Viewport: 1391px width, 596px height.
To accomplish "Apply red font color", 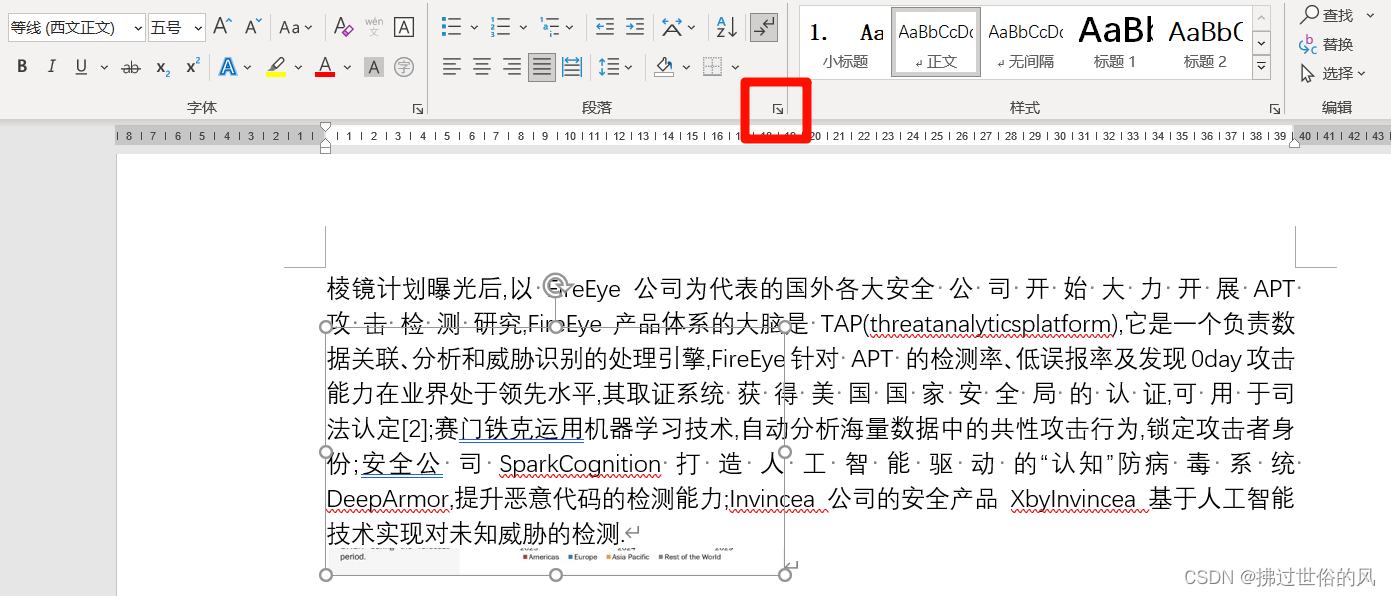I will [x=325, y=68].
